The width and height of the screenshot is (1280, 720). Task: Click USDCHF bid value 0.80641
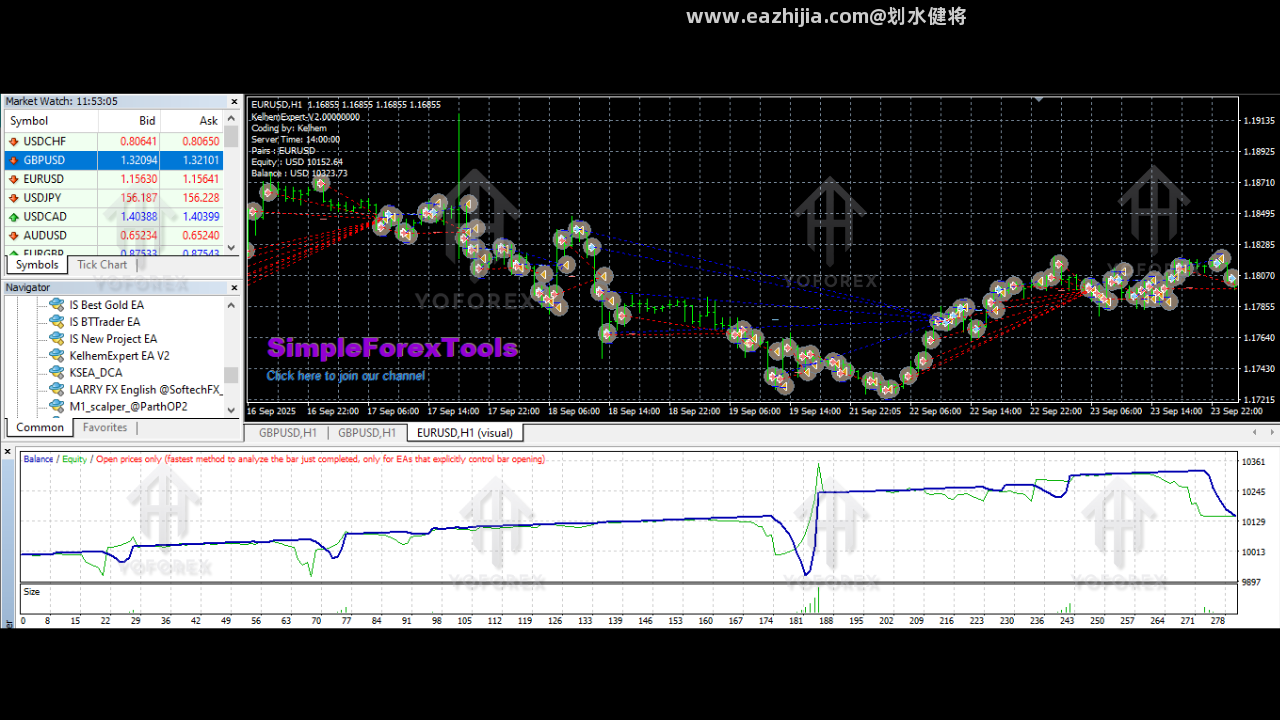[x=139, y=141]
